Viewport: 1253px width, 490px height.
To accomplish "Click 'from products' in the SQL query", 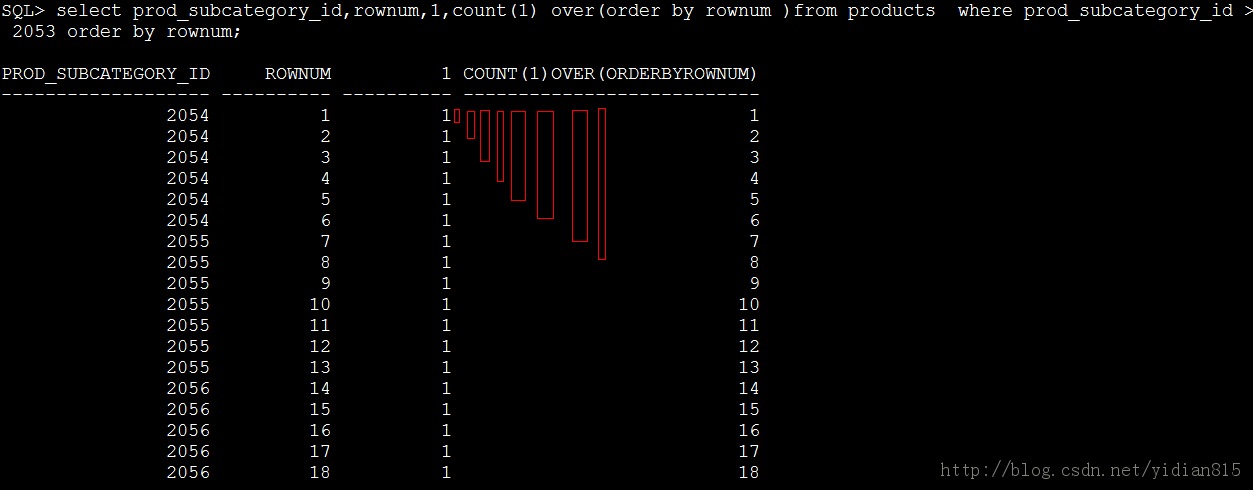I will point(865,11).
